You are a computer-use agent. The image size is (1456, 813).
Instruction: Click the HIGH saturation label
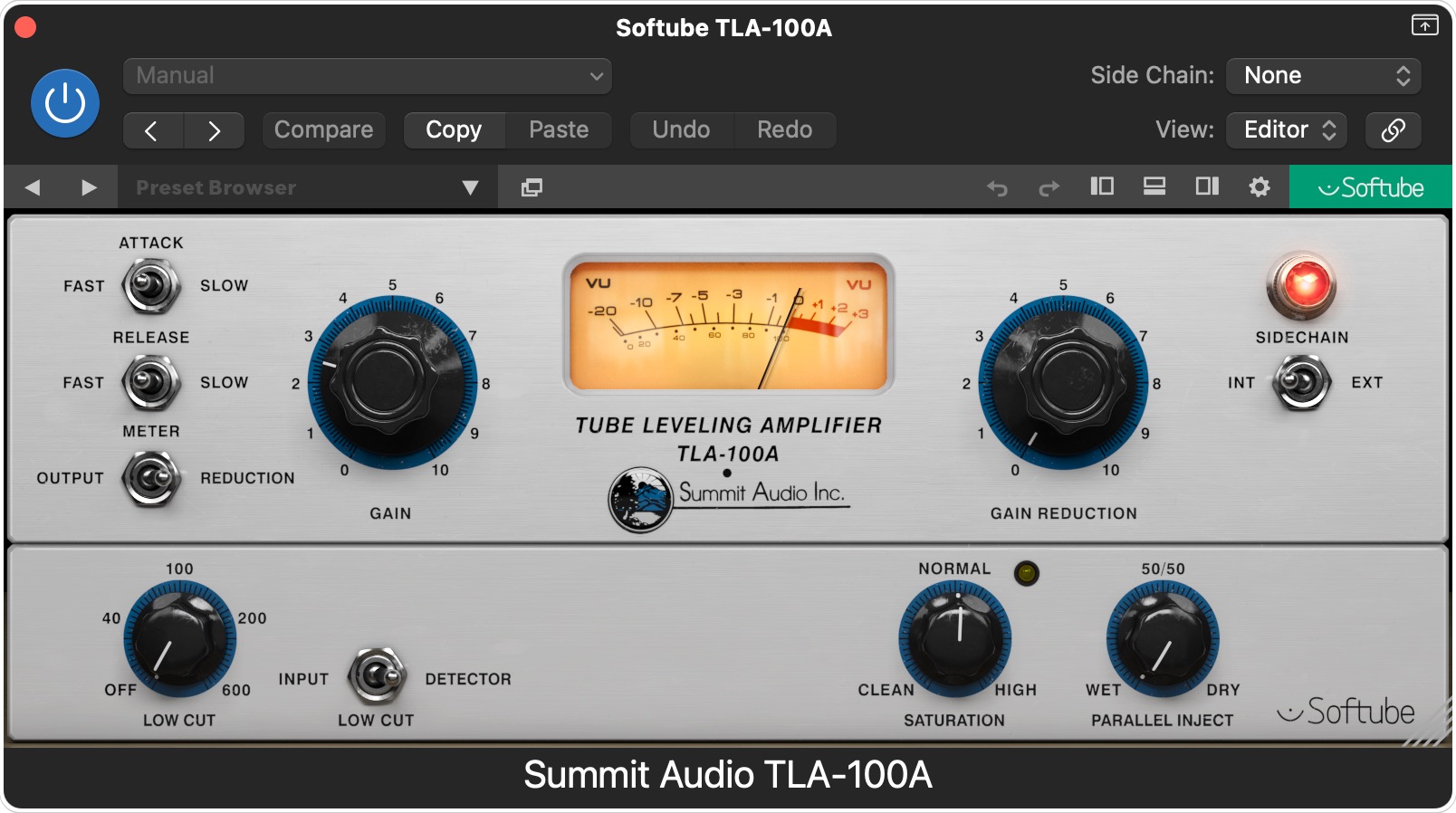[1016, 690]
